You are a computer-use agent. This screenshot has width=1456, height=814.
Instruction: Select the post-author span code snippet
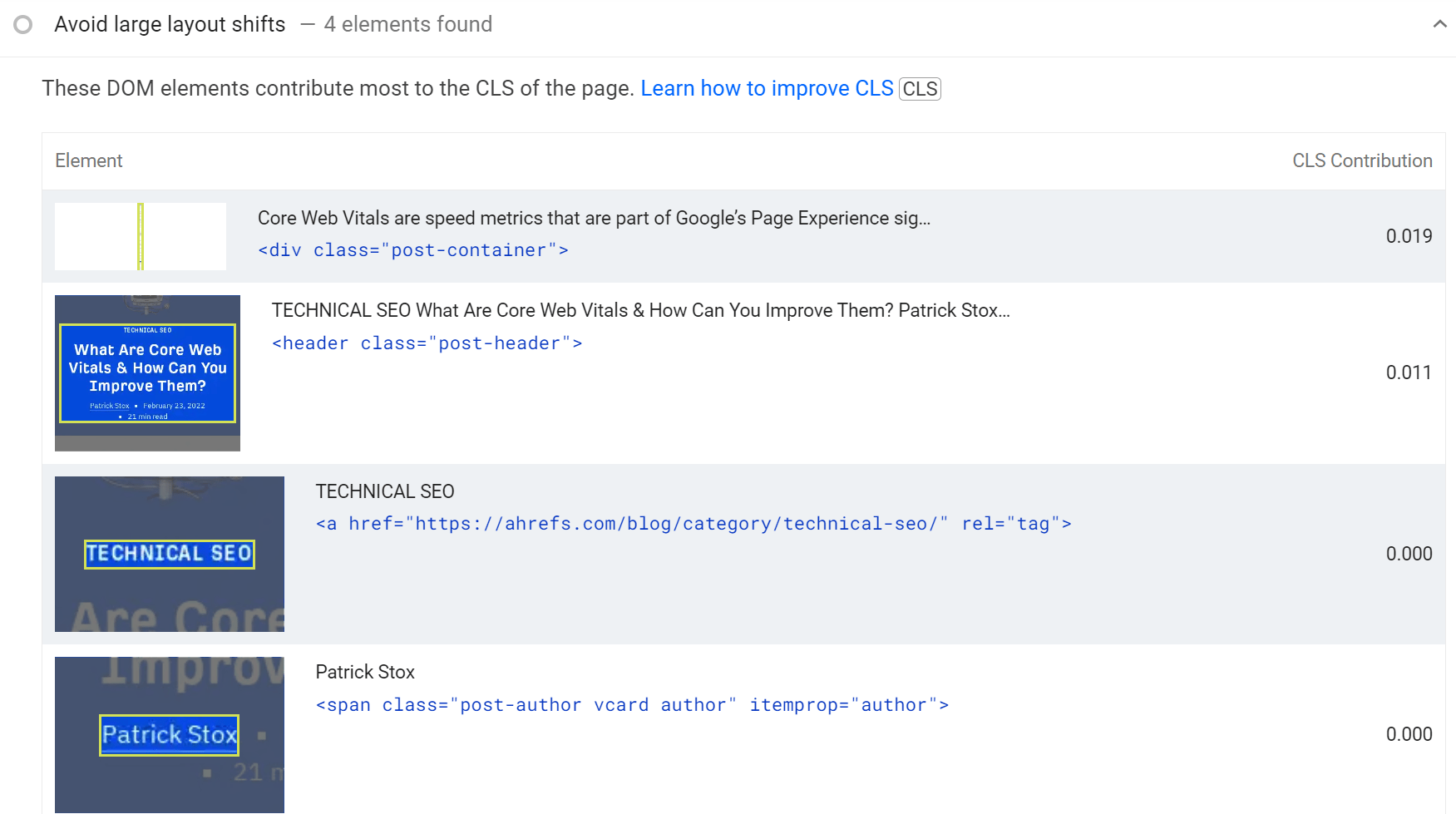click(x=632, y=704)
